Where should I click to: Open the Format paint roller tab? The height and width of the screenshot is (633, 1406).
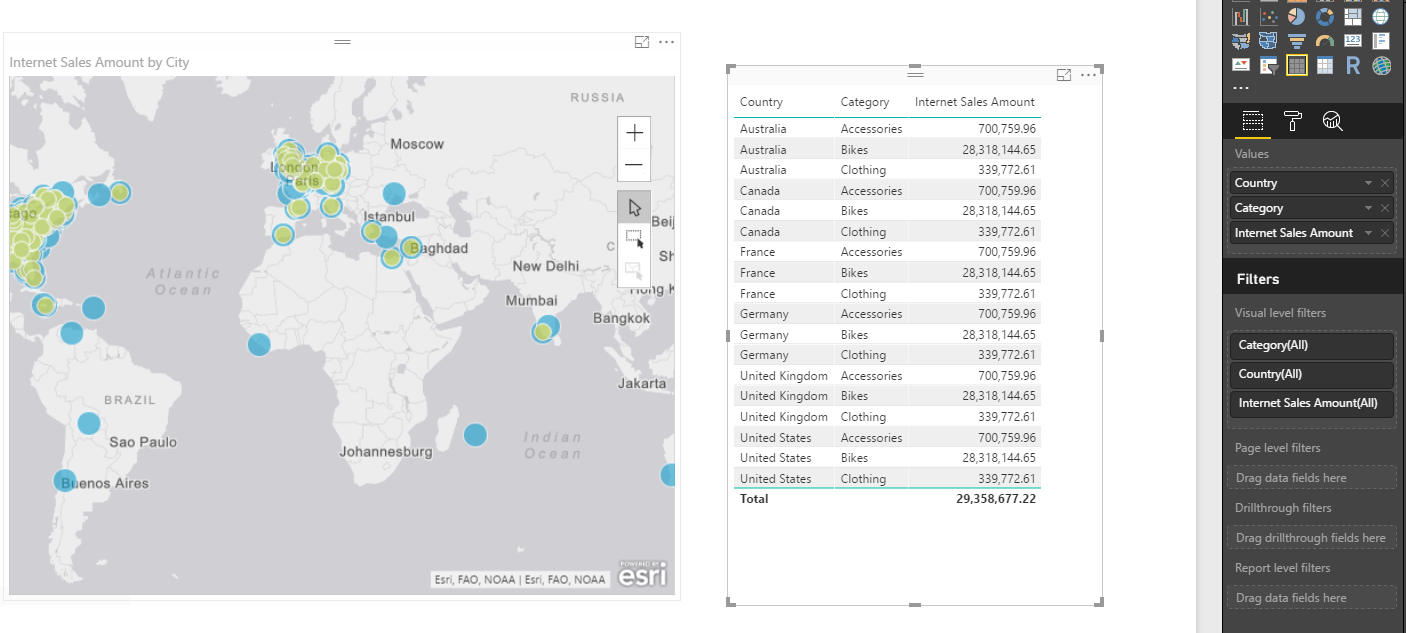(1292, 122)
